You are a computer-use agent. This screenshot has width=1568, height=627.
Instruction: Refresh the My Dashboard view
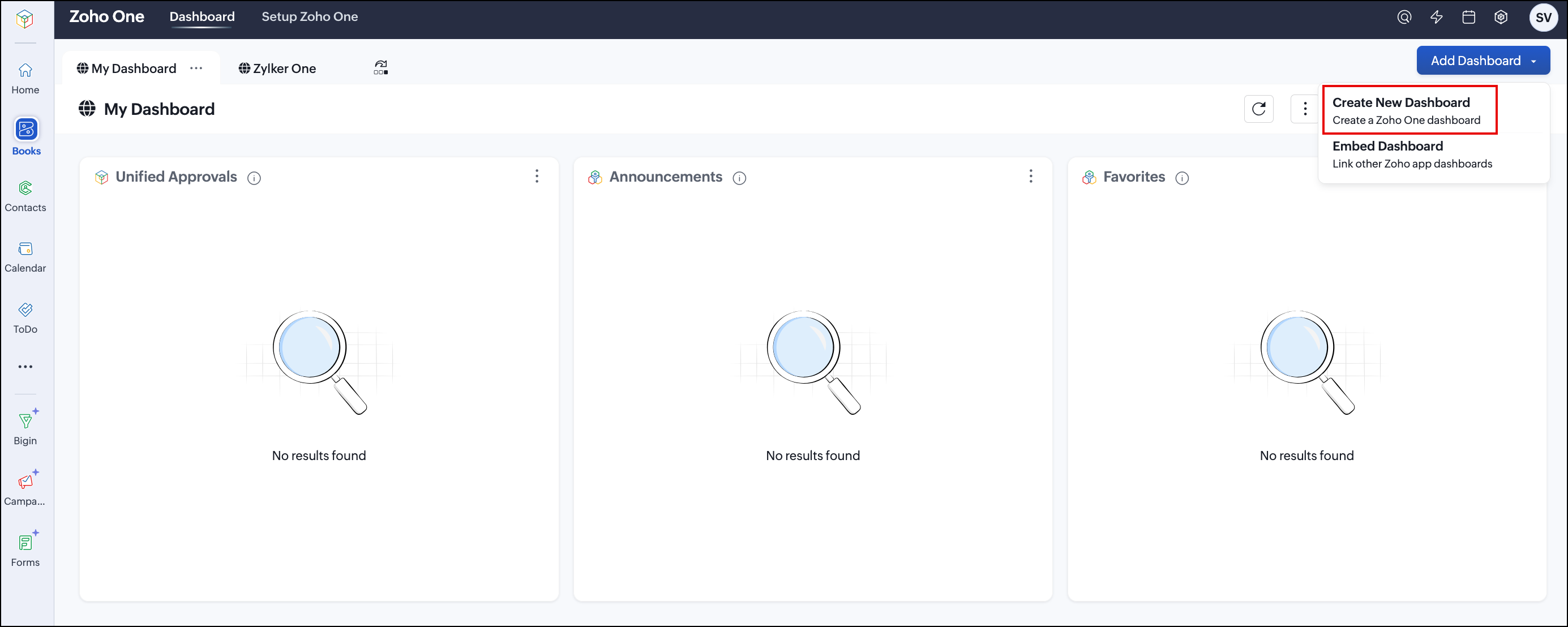tap(1259, 109)
